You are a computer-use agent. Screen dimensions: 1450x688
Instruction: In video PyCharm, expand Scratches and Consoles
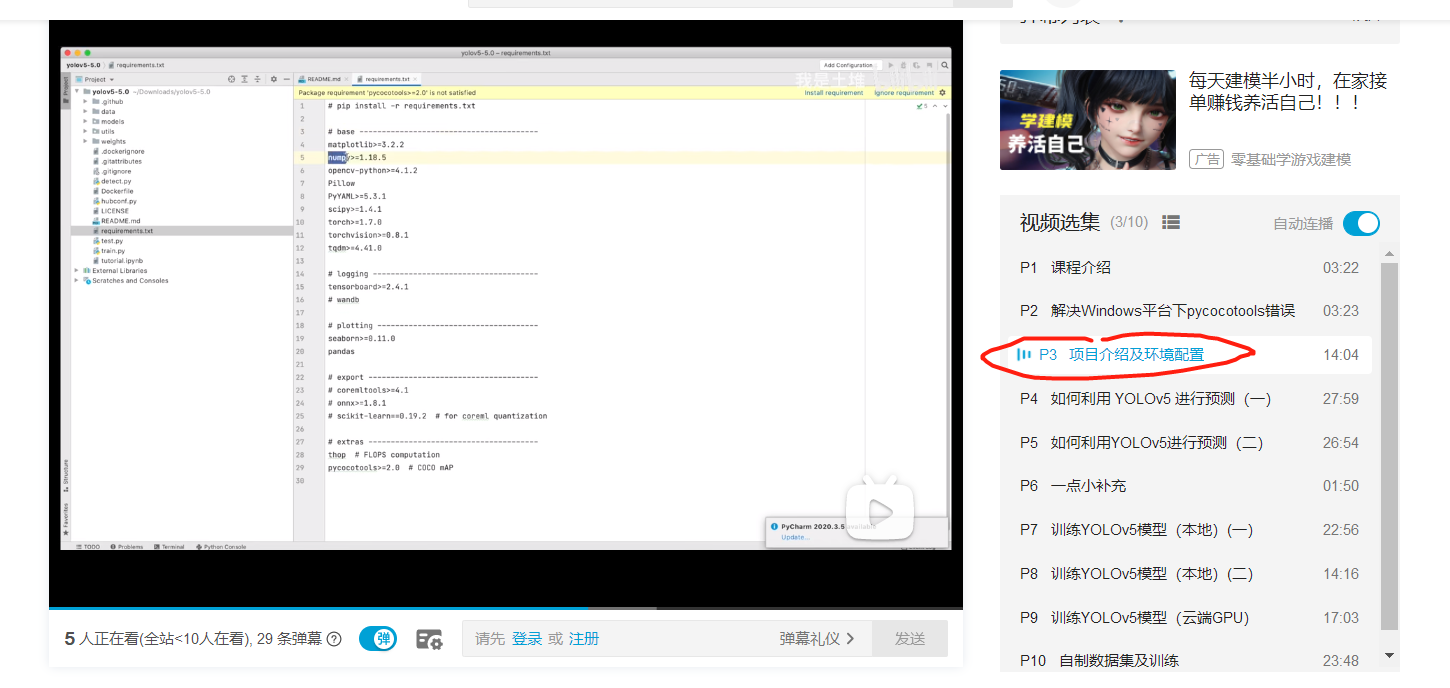(76, 281)
